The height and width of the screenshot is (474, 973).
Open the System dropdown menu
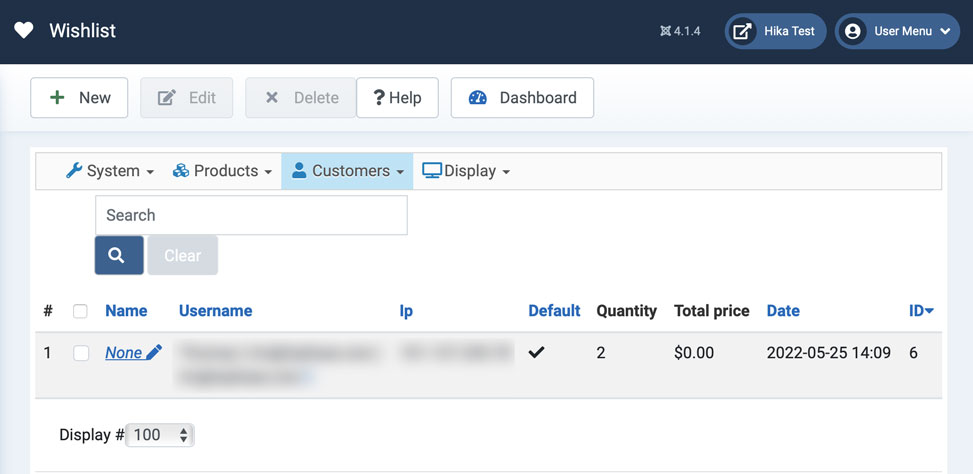[x=110, y=171]
